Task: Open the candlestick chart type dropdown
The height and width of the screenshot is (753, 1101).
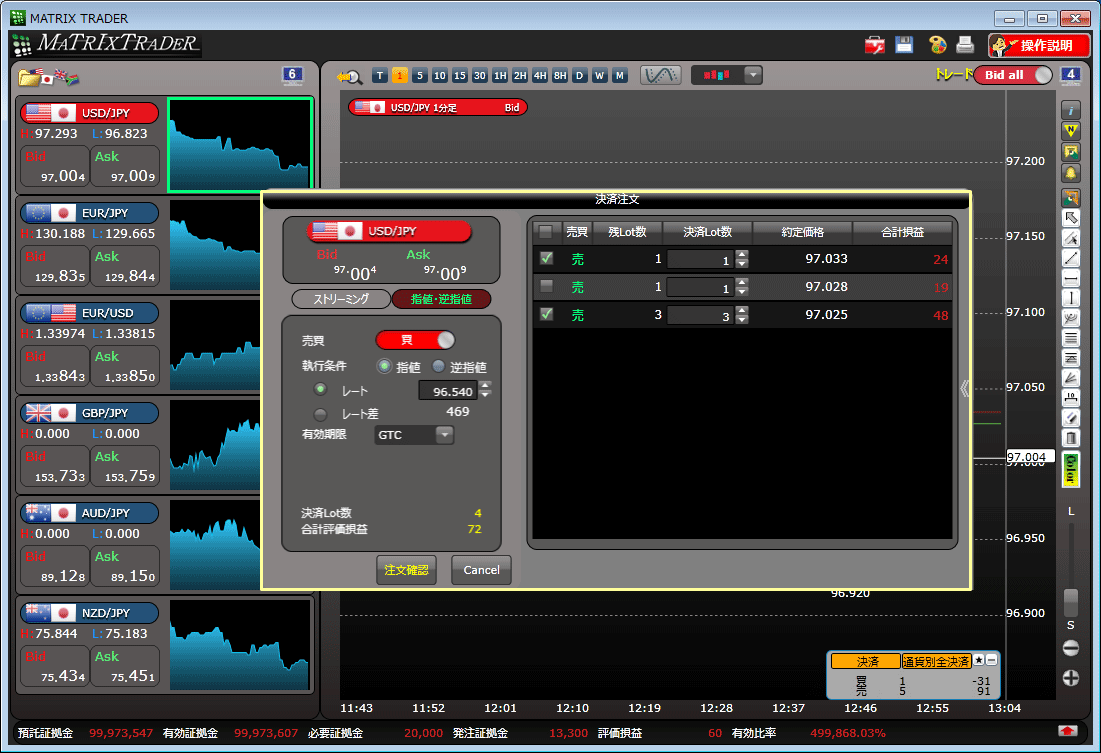Action: [x=753, y=74]
